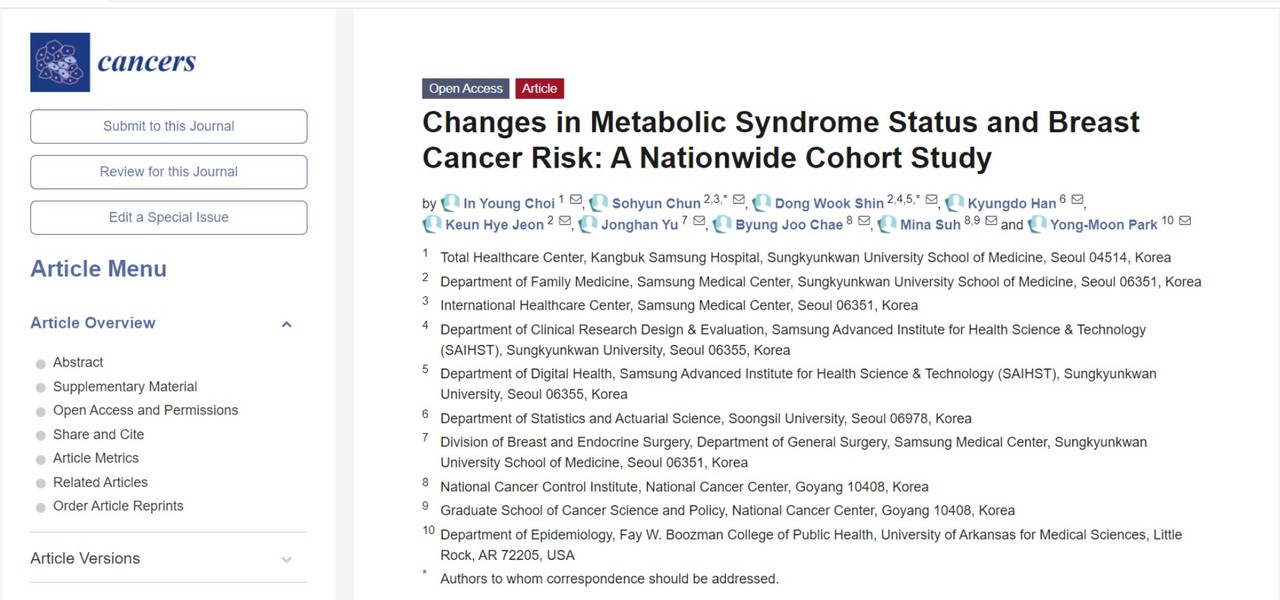The height and width of the screenshot is (600, 1280).
Task: Expand the Article Versions section
Action: [x=287, y=559]
